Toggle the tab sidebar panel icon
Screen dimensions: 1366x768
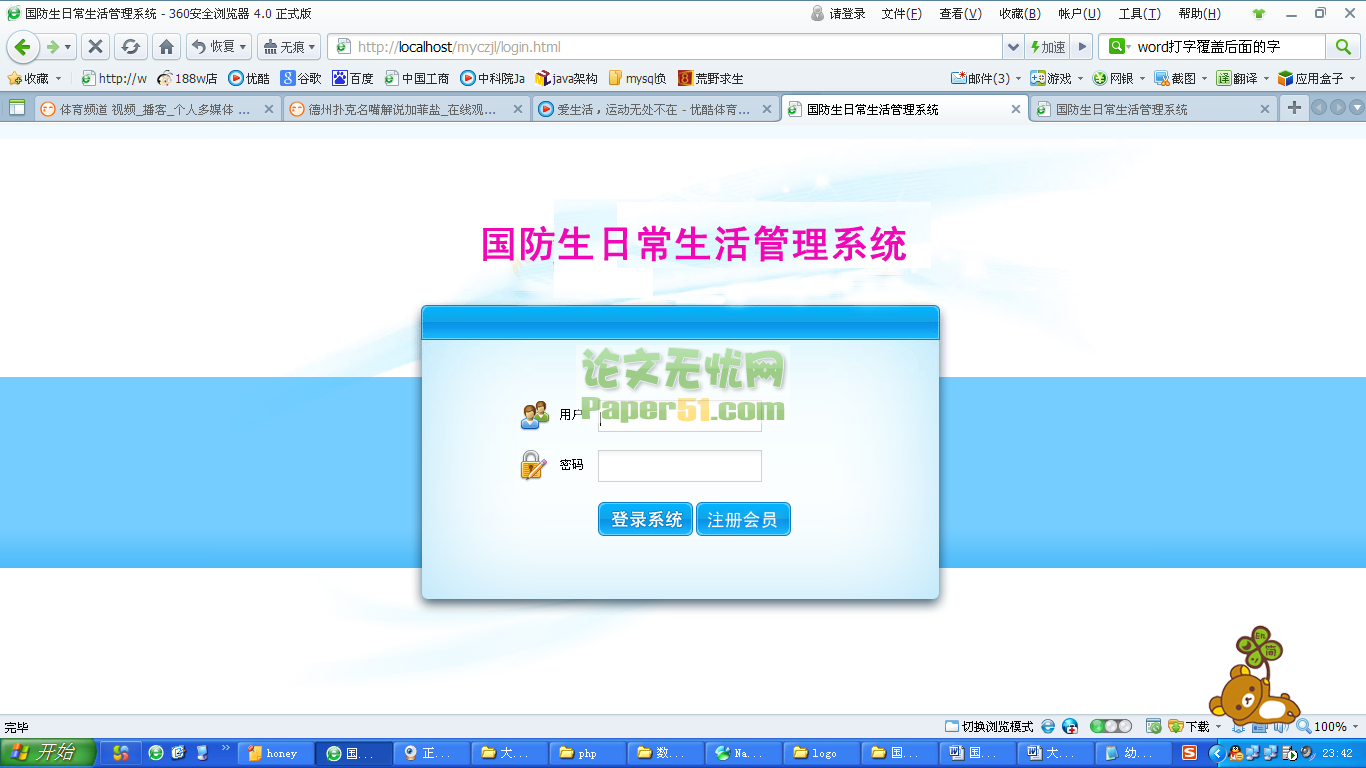(x=17, y=108)
